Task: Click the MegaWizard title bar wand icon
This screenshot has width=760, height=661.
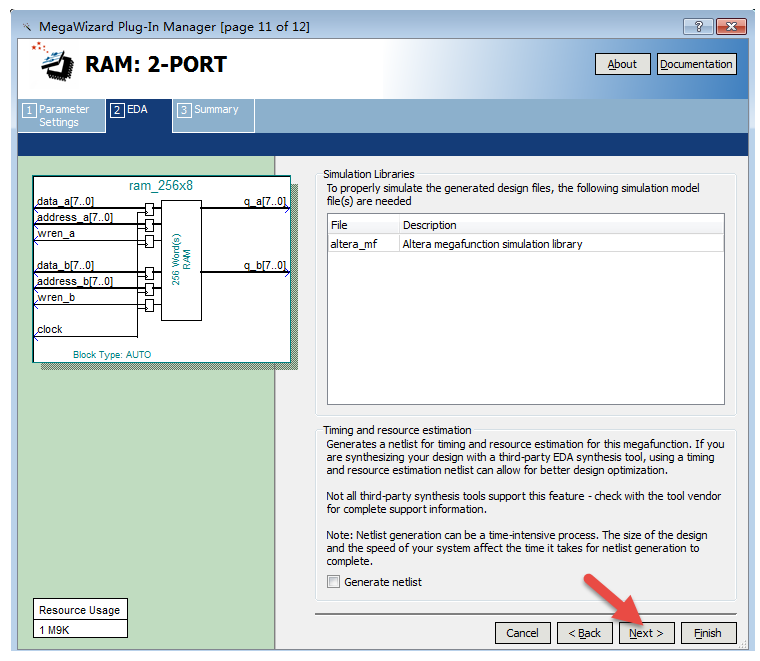Action: [27, 27]
